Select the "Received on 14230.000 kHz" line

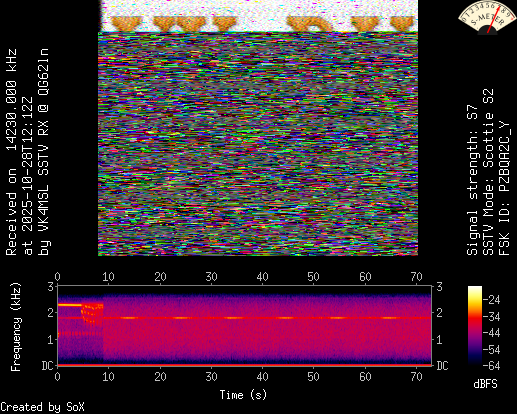(12, 152)
